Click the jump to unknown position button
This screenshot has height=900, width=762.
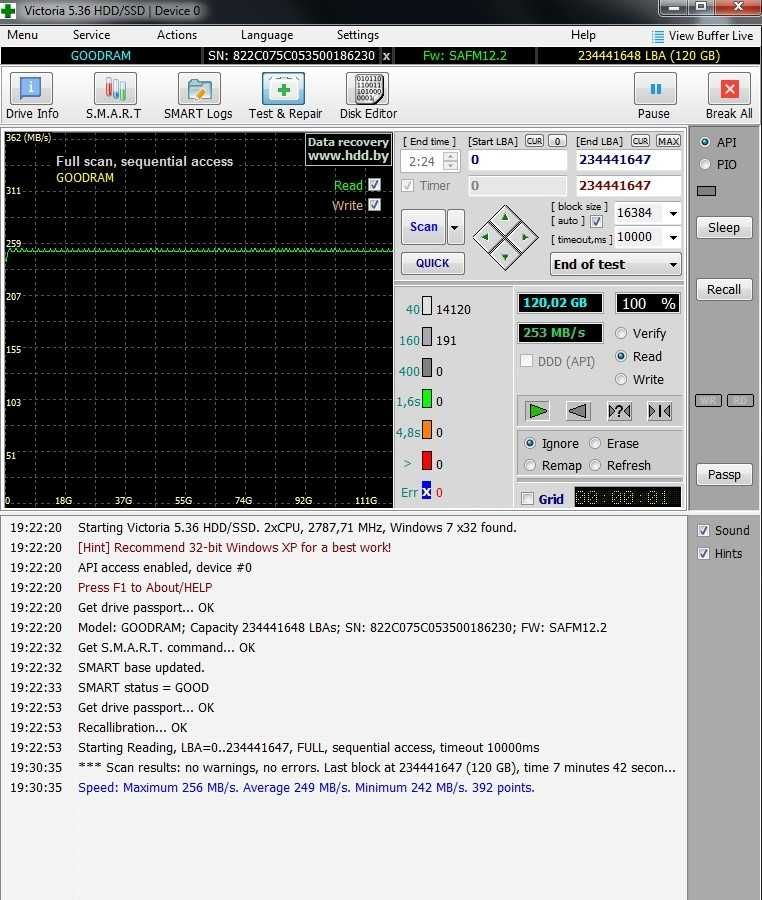[x=620, y=411]
